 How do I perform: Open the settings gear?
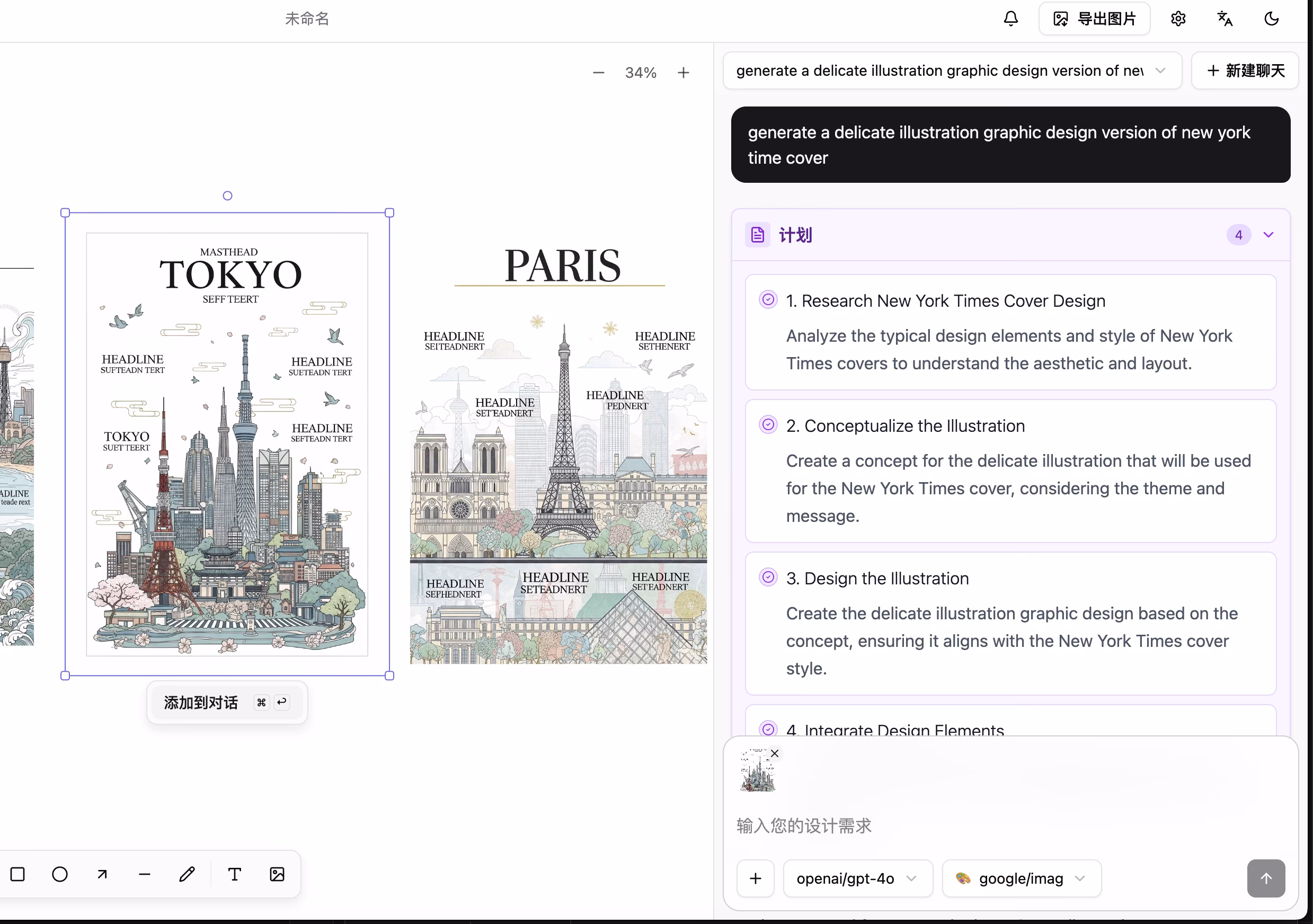pos(1177,19)
